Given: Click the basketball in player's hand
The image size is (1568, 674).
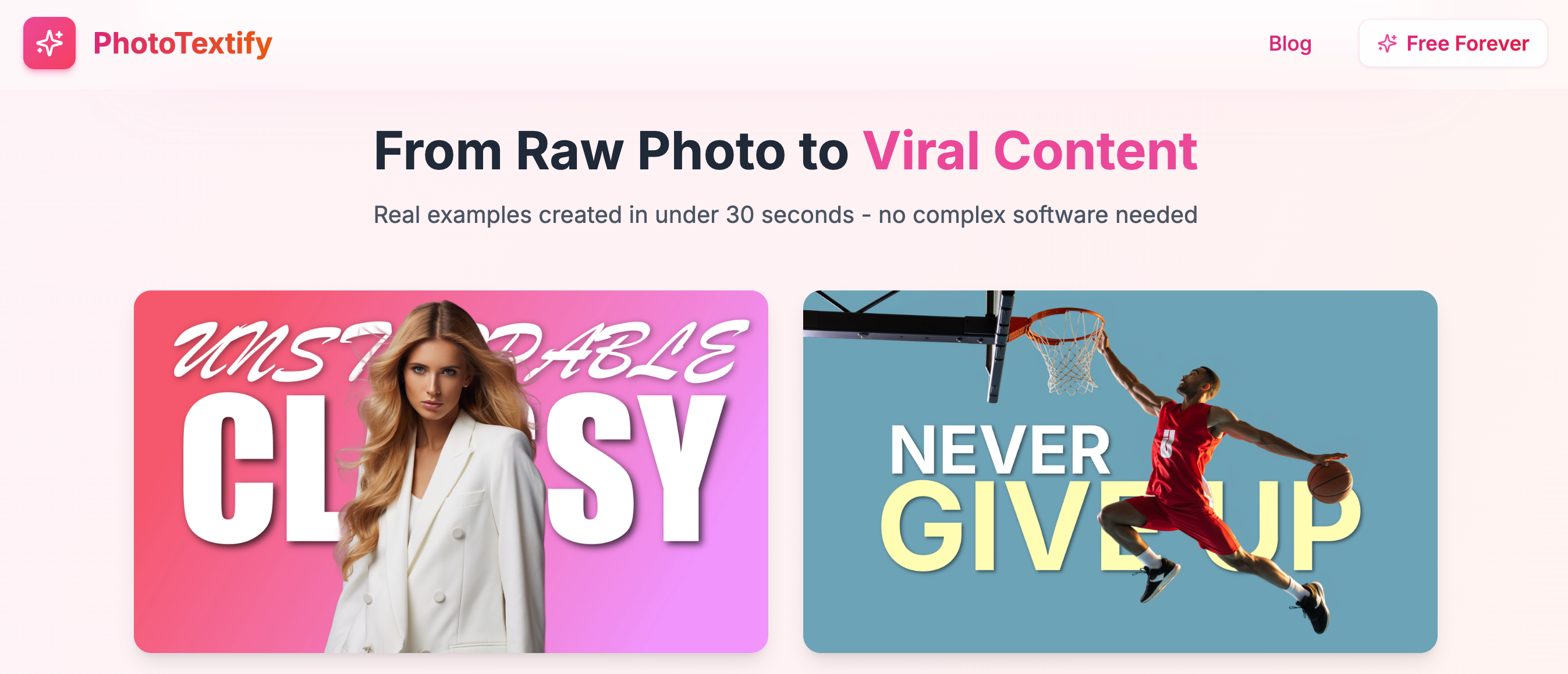Looking at the screenshot, I should click(1331, 481).
